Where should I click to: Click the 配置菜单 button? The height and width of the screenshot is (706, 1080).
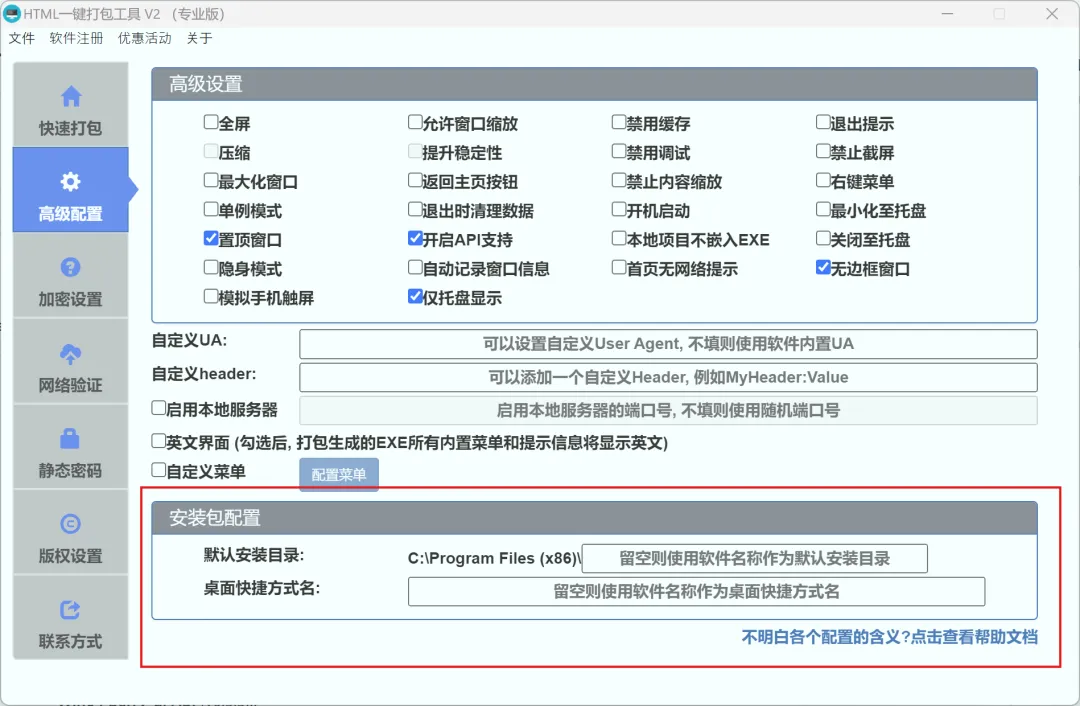(x=339, y=475)
